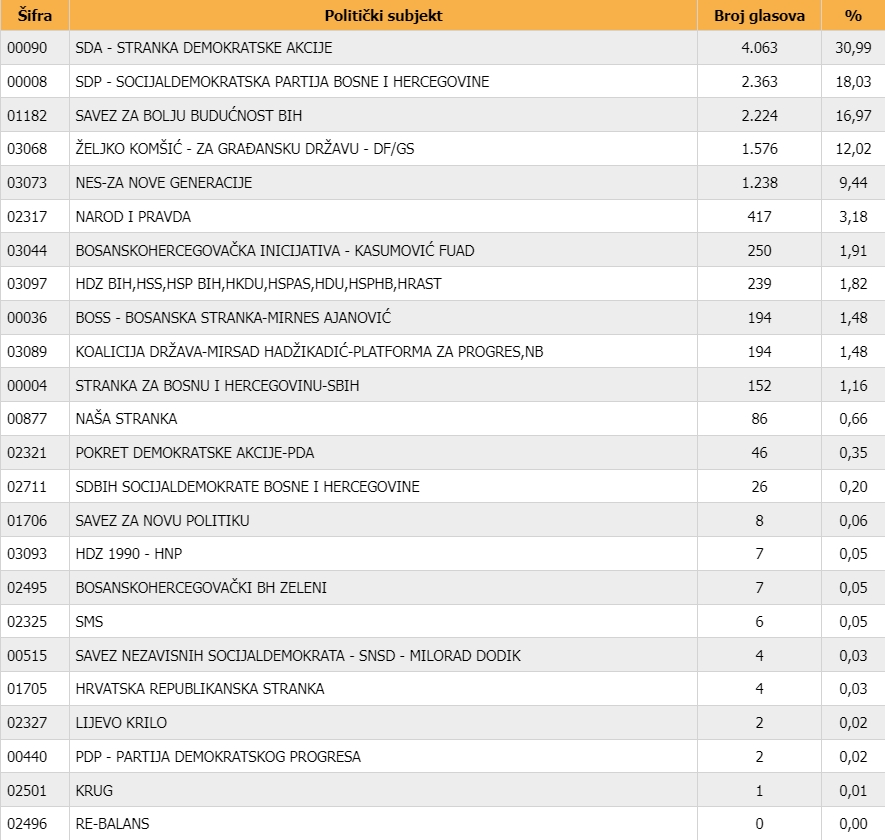
Task: Select the Narod i Pravda row
Action: 133,217
